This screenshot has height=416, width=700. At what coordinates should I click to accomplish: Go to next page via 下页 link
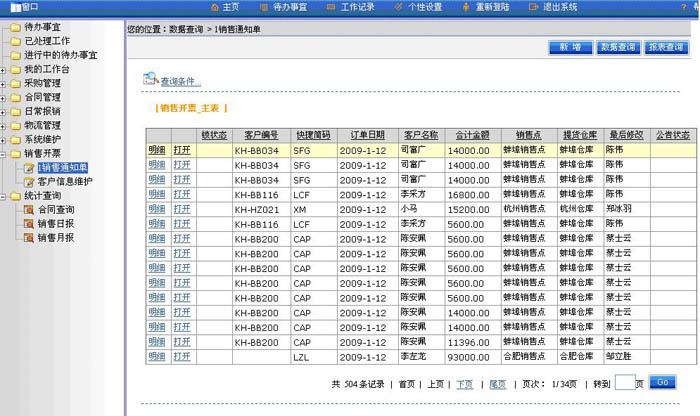click(465, 383)
